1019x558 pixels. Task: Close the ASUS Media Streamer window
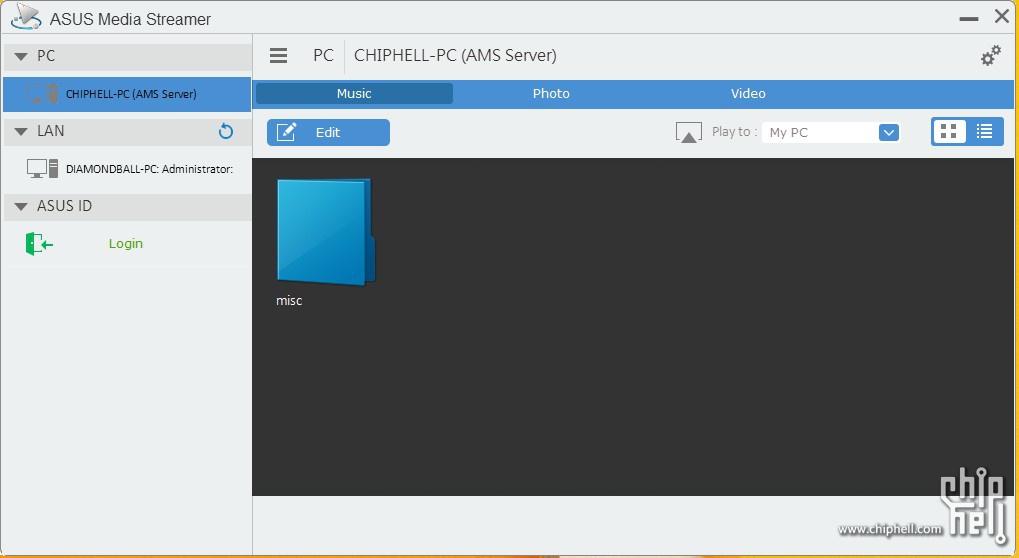(1001, 16)
